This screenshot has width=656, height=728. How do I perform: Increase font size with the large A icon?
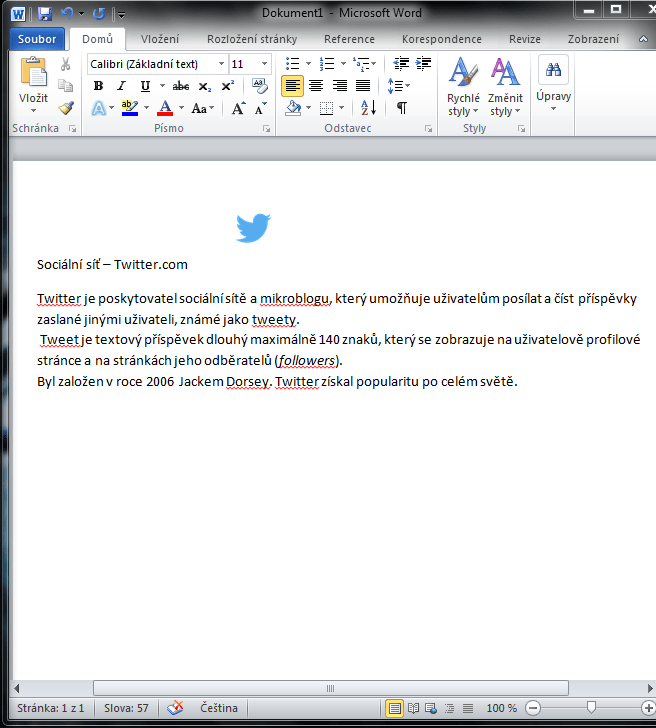tap(239, 108)
